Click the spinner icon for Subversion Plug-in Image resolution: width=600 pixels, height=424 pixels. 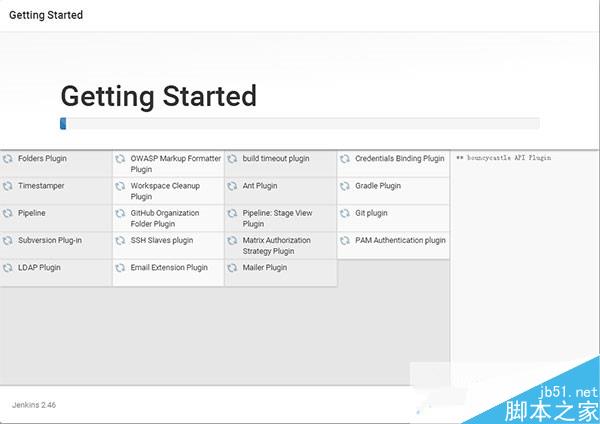point(8,241)
